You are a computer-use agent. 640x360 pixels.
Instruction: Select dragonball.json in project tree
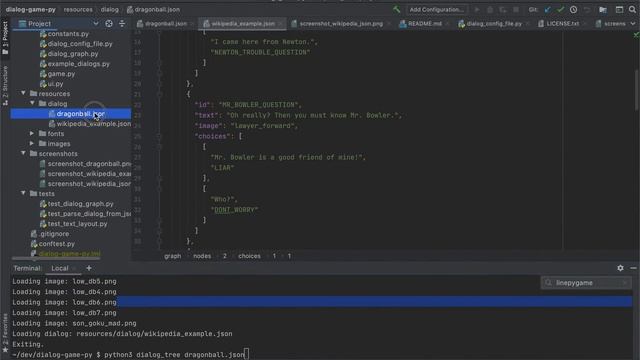pyautogui.click(x=80, y=113)
